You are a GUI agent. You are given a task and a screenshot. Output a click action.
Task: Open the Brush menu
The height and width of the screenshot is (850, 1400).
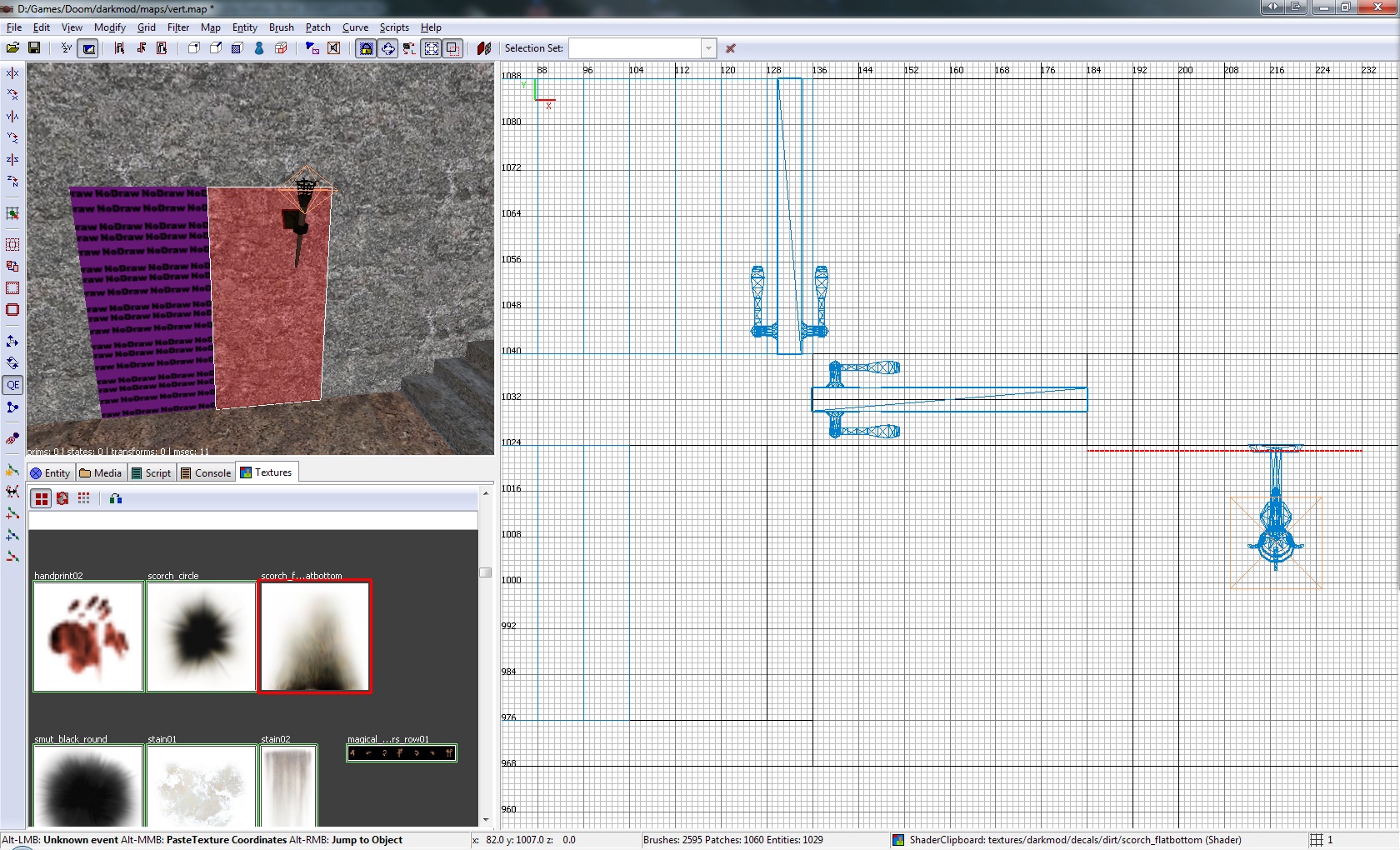281,27
